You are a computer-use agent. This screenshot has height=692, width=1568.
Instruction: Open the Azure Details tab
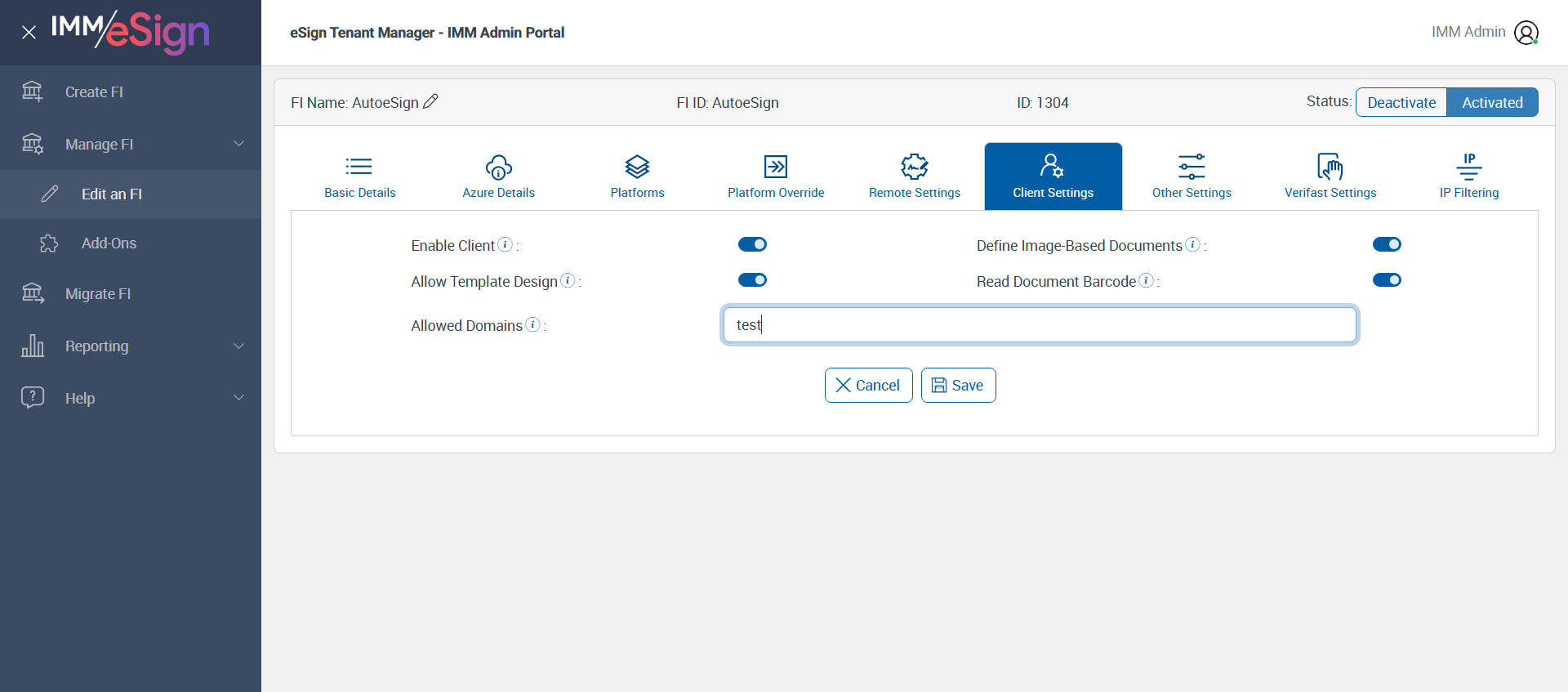tap(498, 176)
